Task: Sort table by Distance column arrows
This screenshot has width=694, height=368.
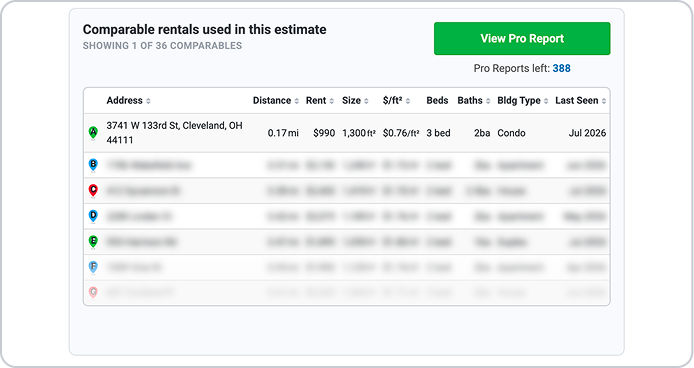Action: click(x=297, y=101)
